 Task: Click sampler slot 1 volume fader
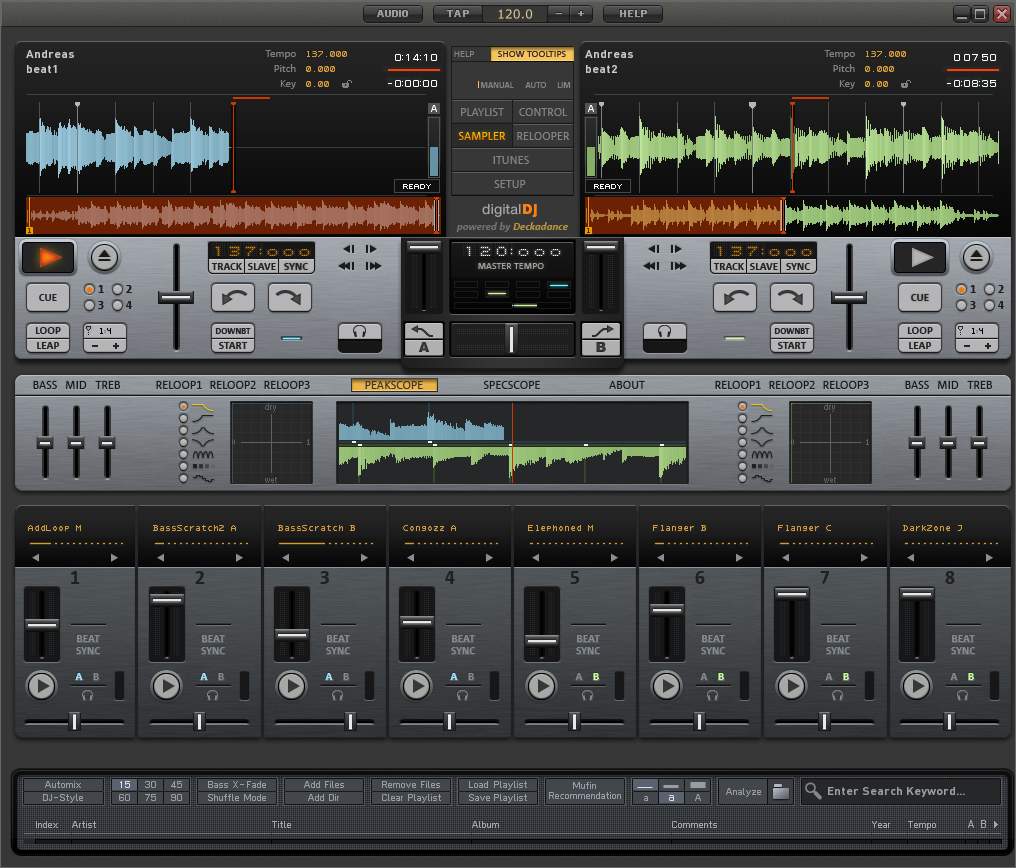41,624
